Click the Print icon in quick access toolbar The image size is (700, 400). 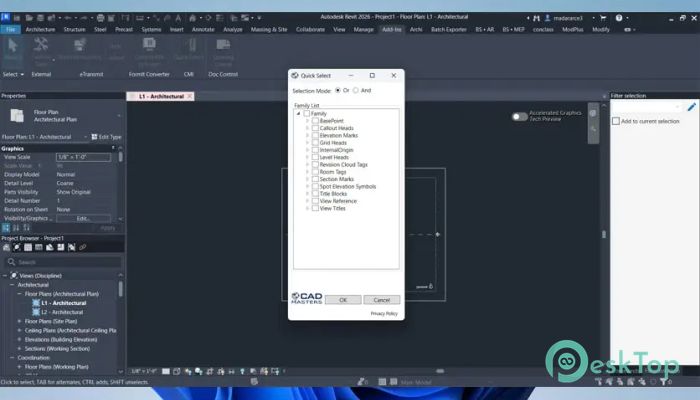(x=100, y=18)
